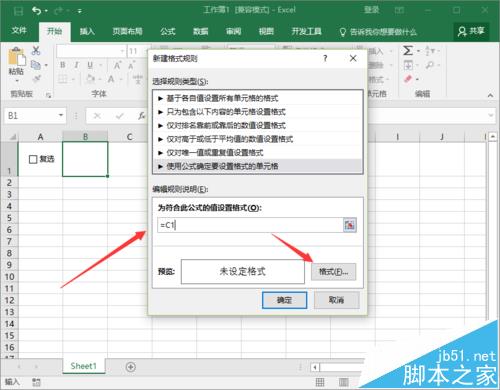Click the Sign in link in title bar

click(x=371, y=10)
